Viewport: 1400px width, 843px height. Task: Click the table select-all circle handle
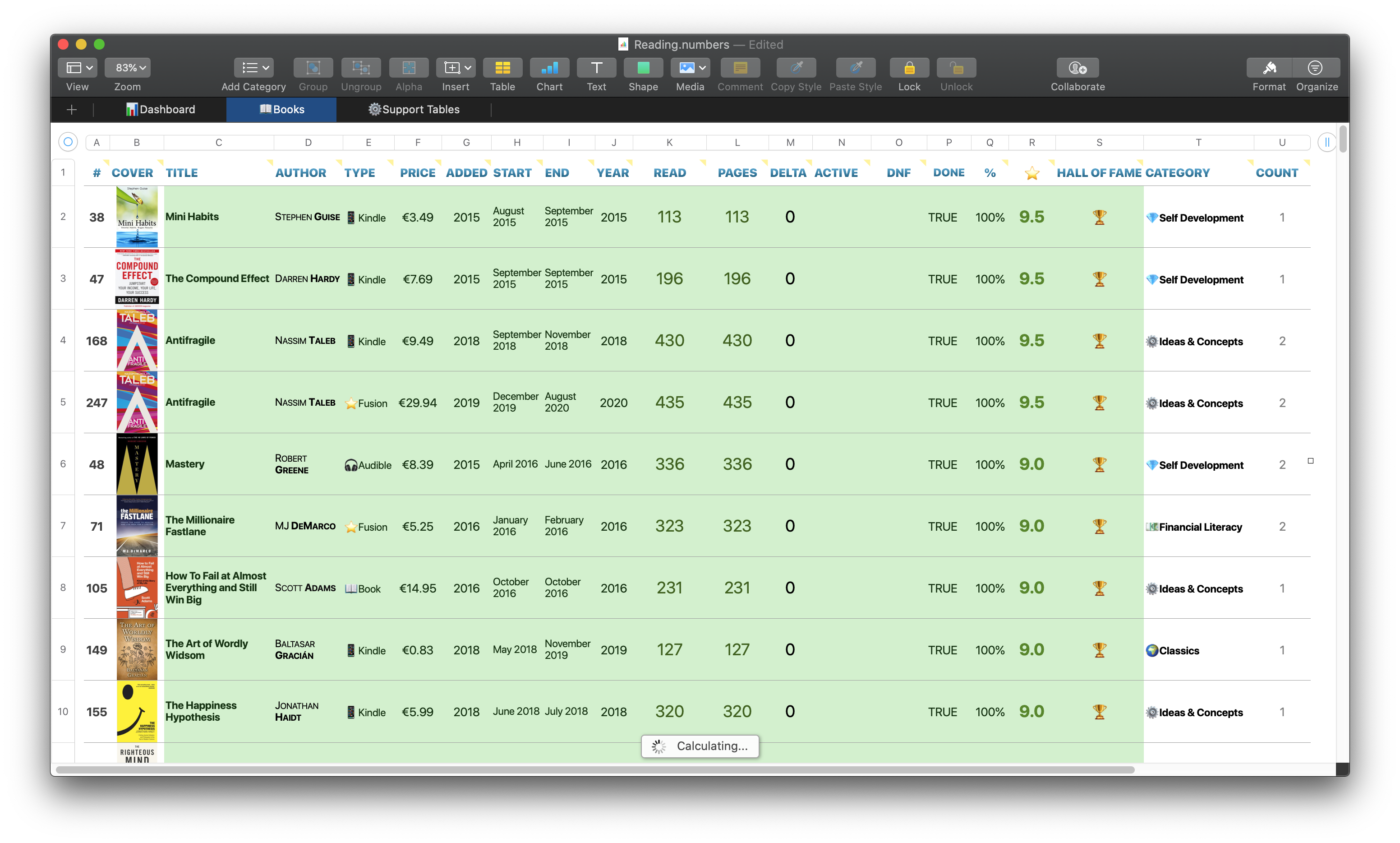(x=68, y=142)
